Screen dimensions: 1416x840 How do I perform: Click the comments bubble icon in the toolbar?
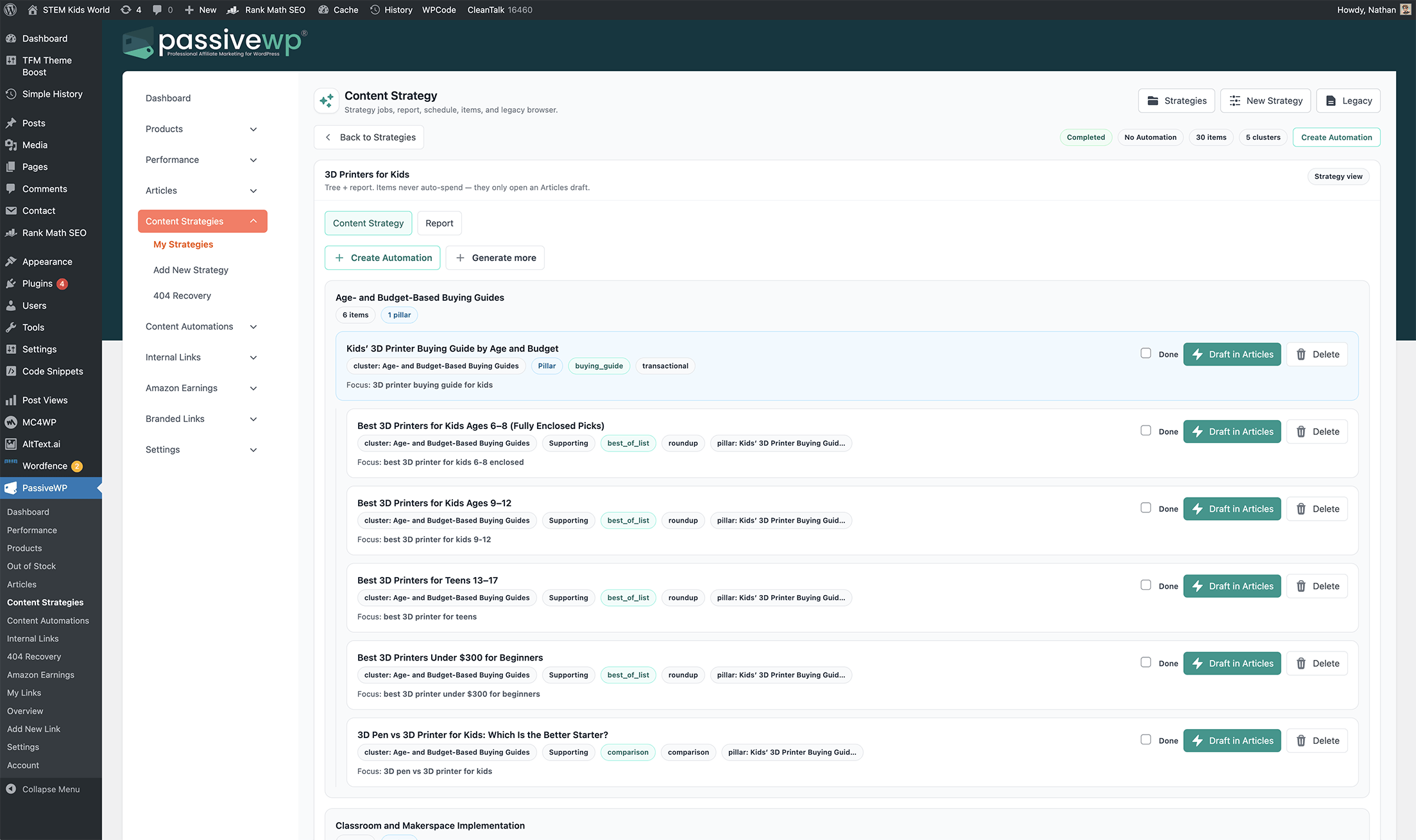tap(158, 10)
